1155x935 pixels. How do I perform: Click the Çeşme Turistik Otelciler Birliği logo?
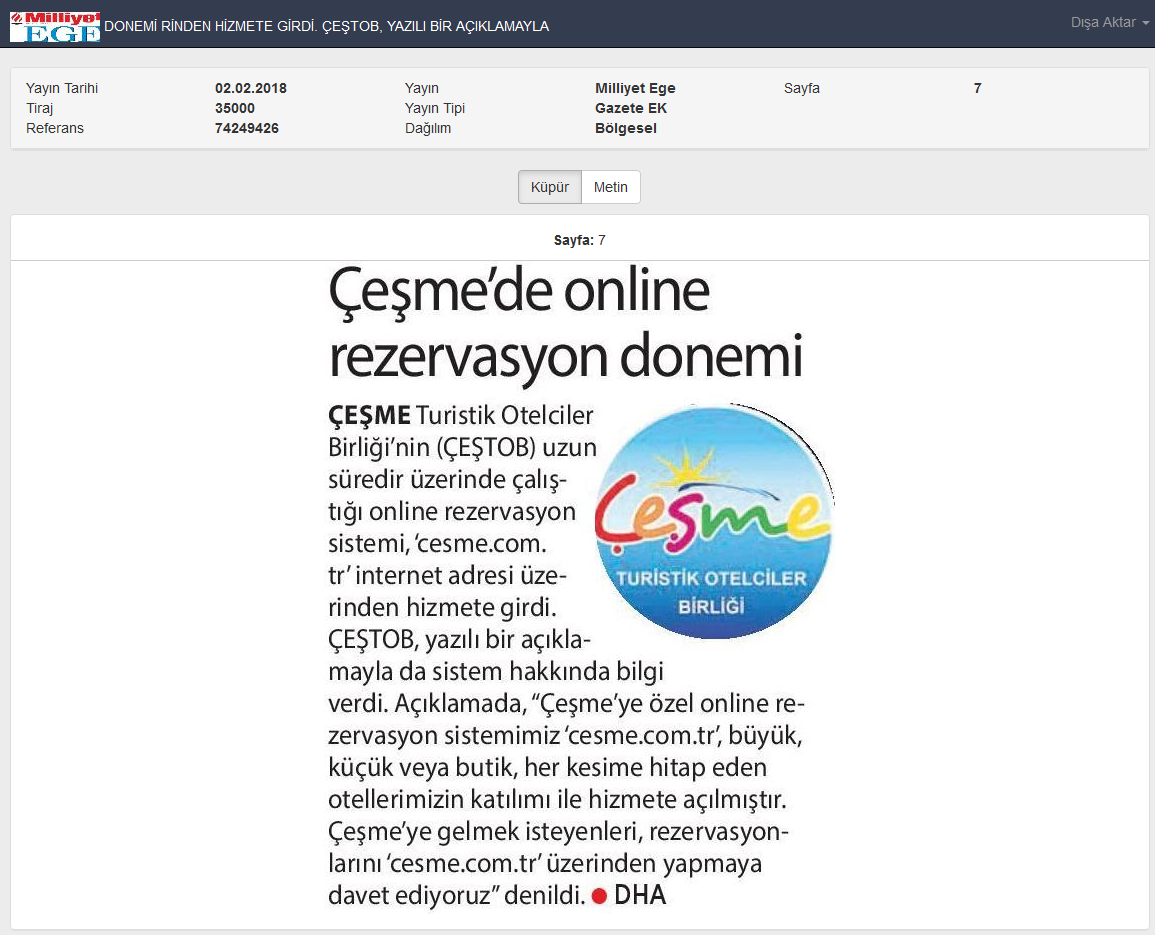tap(713, 521)
